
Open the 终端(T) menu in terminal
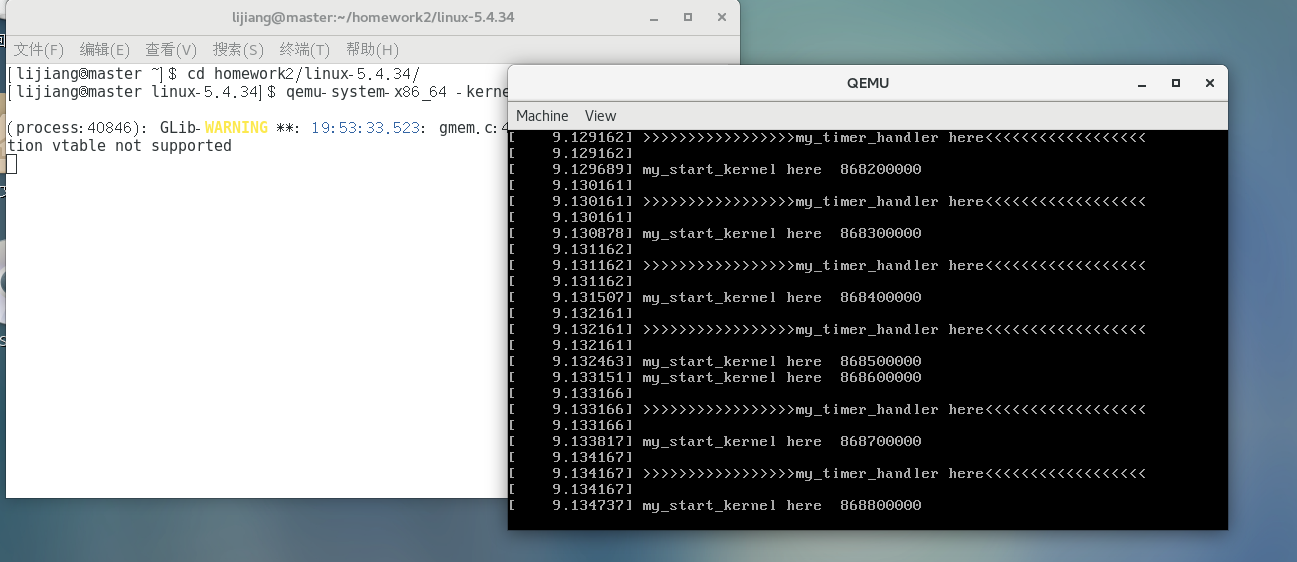tap(305, 50)
